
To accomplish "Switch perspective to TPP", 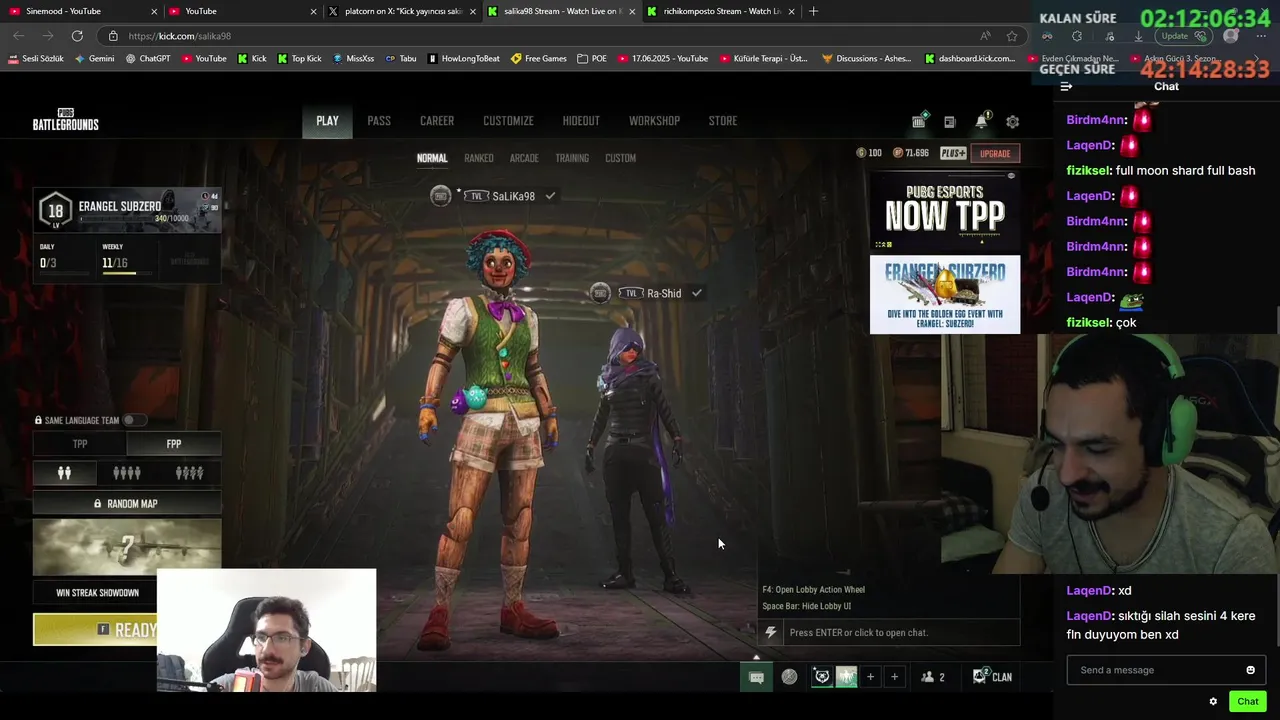I will point(80,444).
